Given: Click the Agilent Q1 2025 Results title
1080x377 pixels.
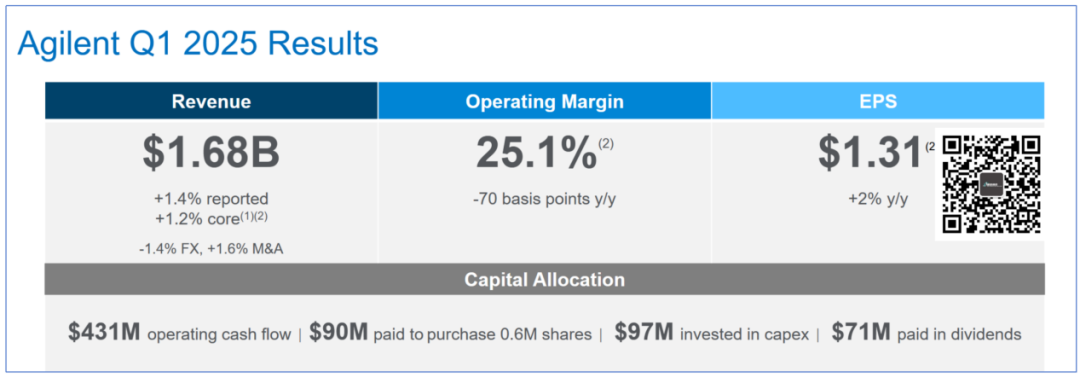Looking at the screenshot, I should coord(198,43).
